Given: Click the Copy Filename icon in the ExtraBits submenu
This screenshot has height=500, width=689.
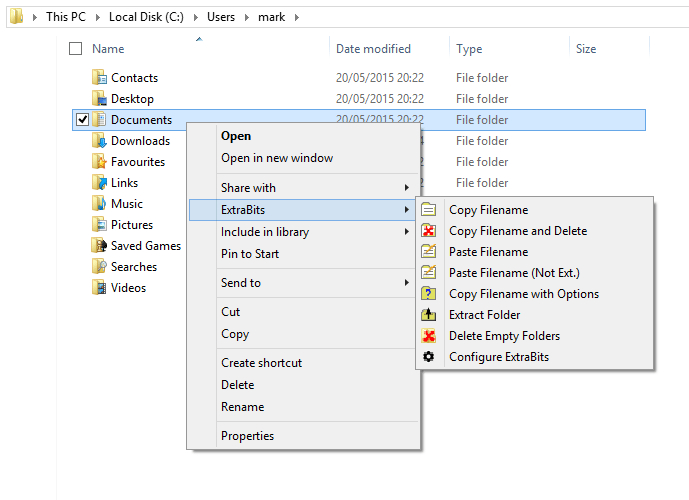Looking at the screenshot, I should tap(429, 210).
